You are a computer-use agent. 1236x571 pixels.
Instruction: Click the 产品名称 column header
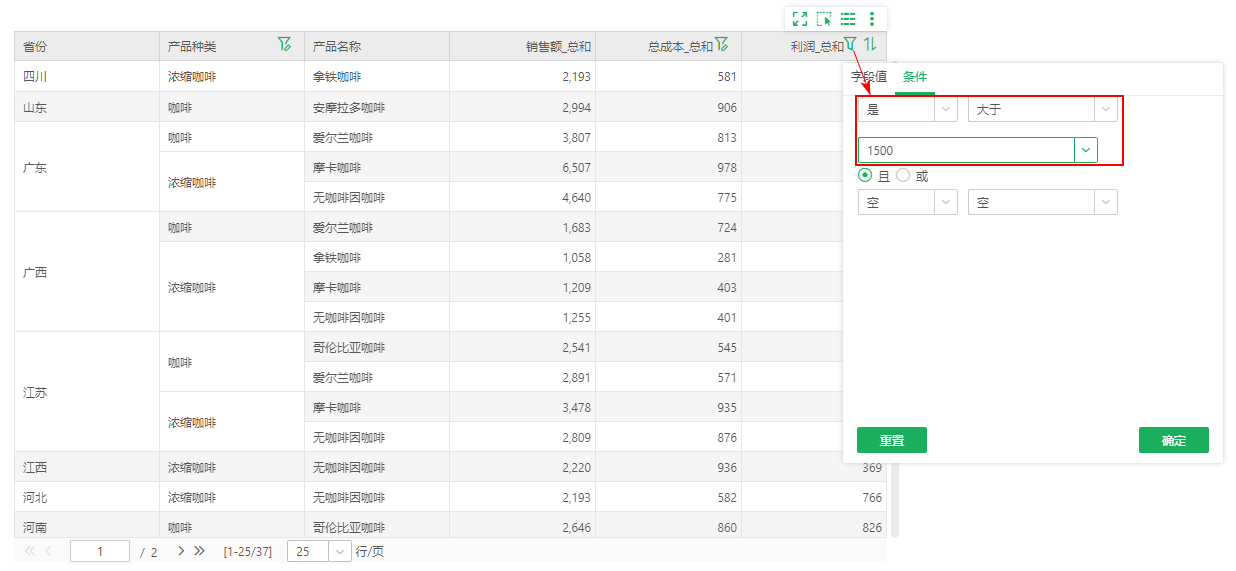point(377,46)
